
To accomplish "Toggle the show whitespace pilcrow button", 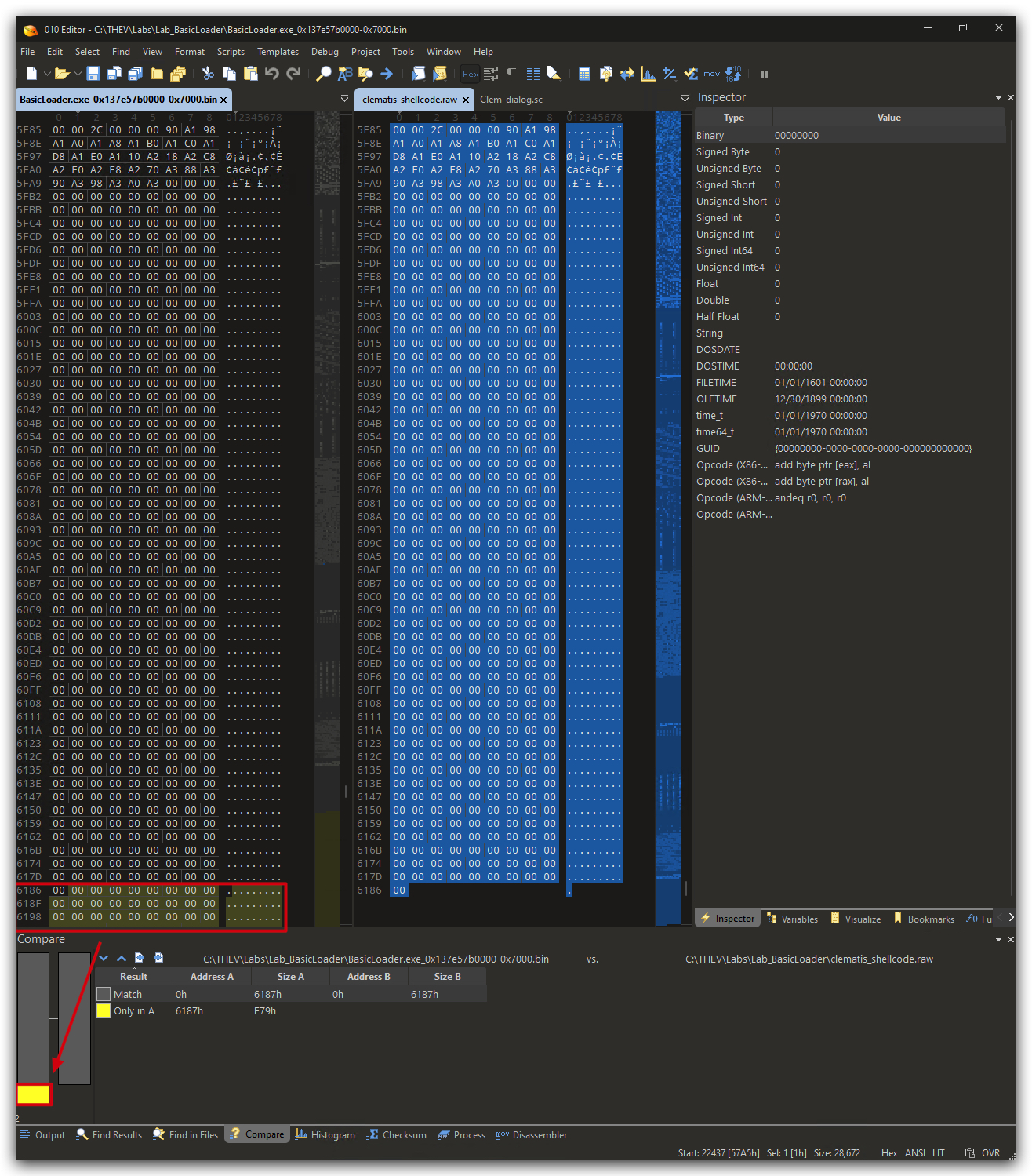I will pos(511,74).
